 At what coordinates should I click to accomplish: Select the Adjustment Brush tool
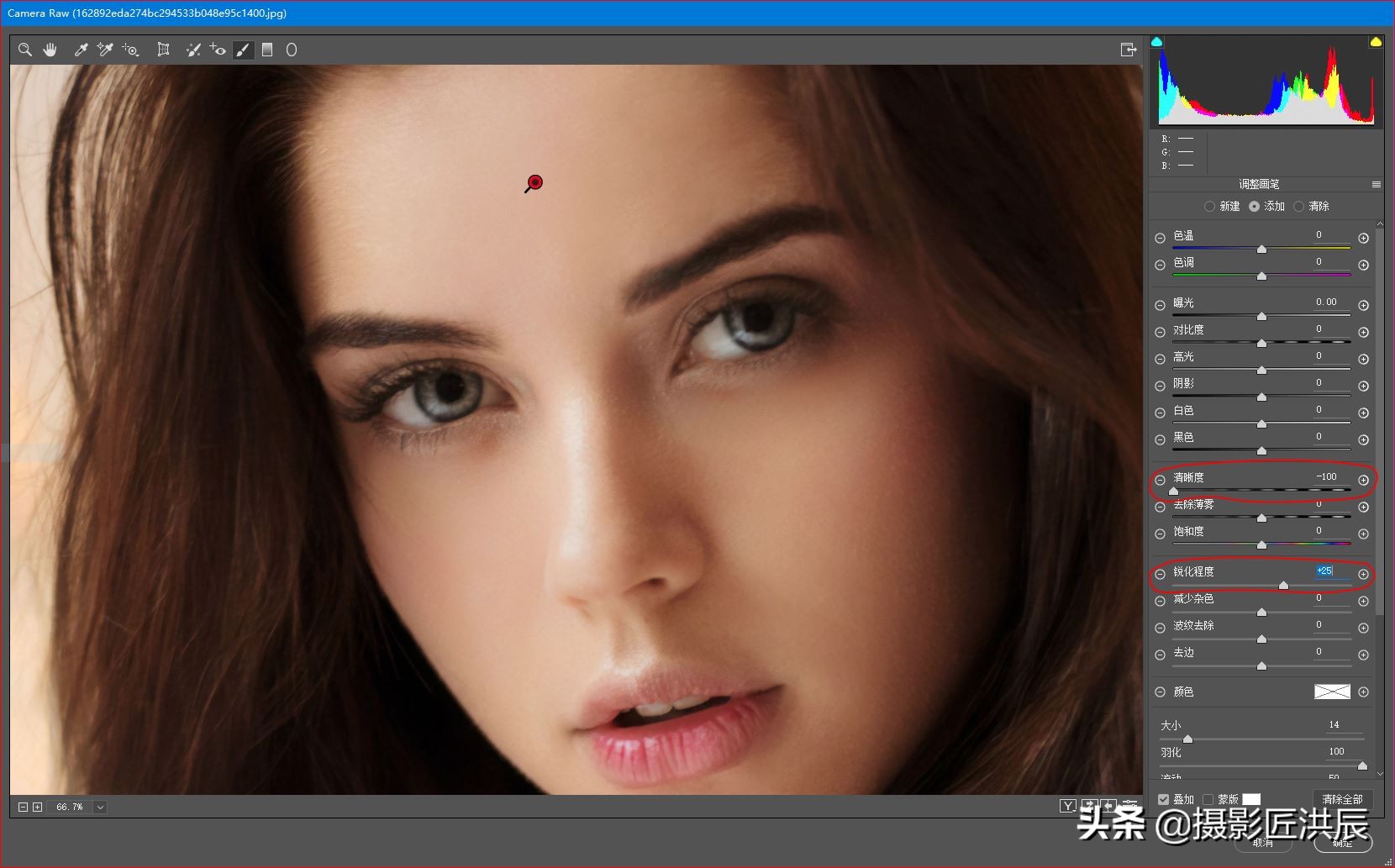(243, 50)
